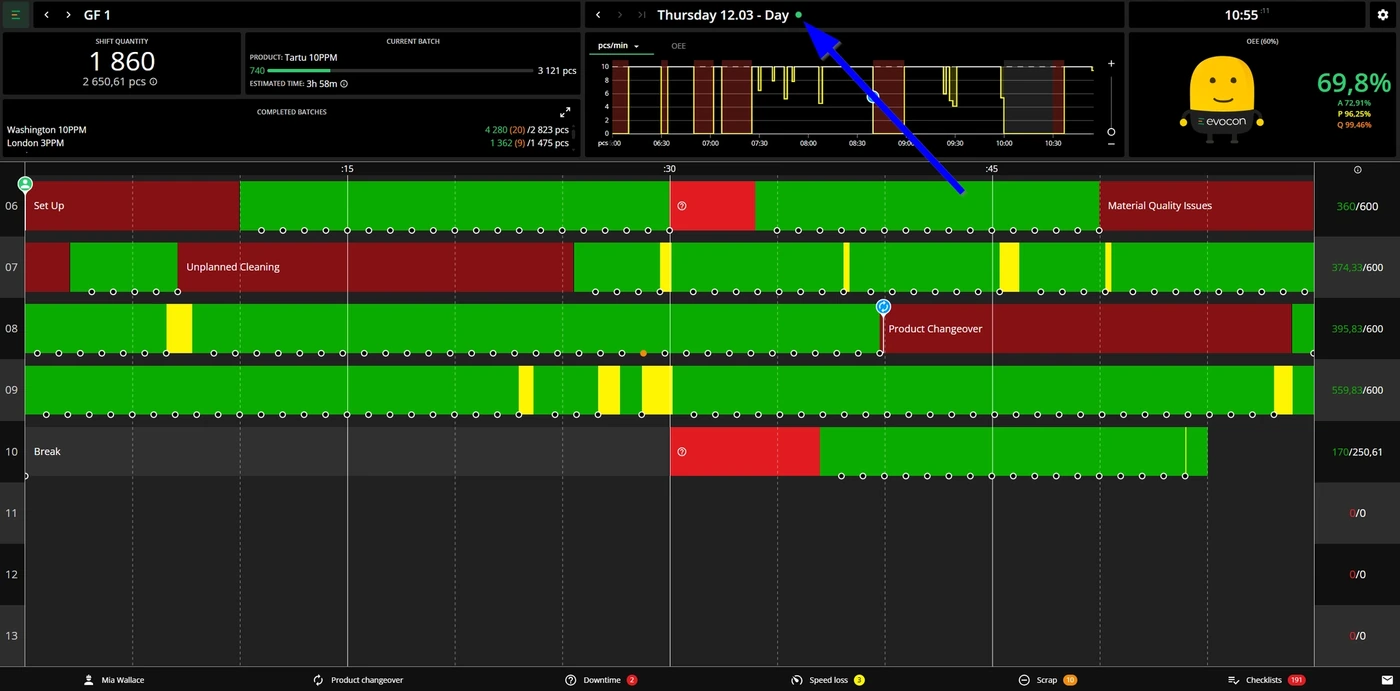
Task: Click current batch progress bar
Action: coord(400,71)
